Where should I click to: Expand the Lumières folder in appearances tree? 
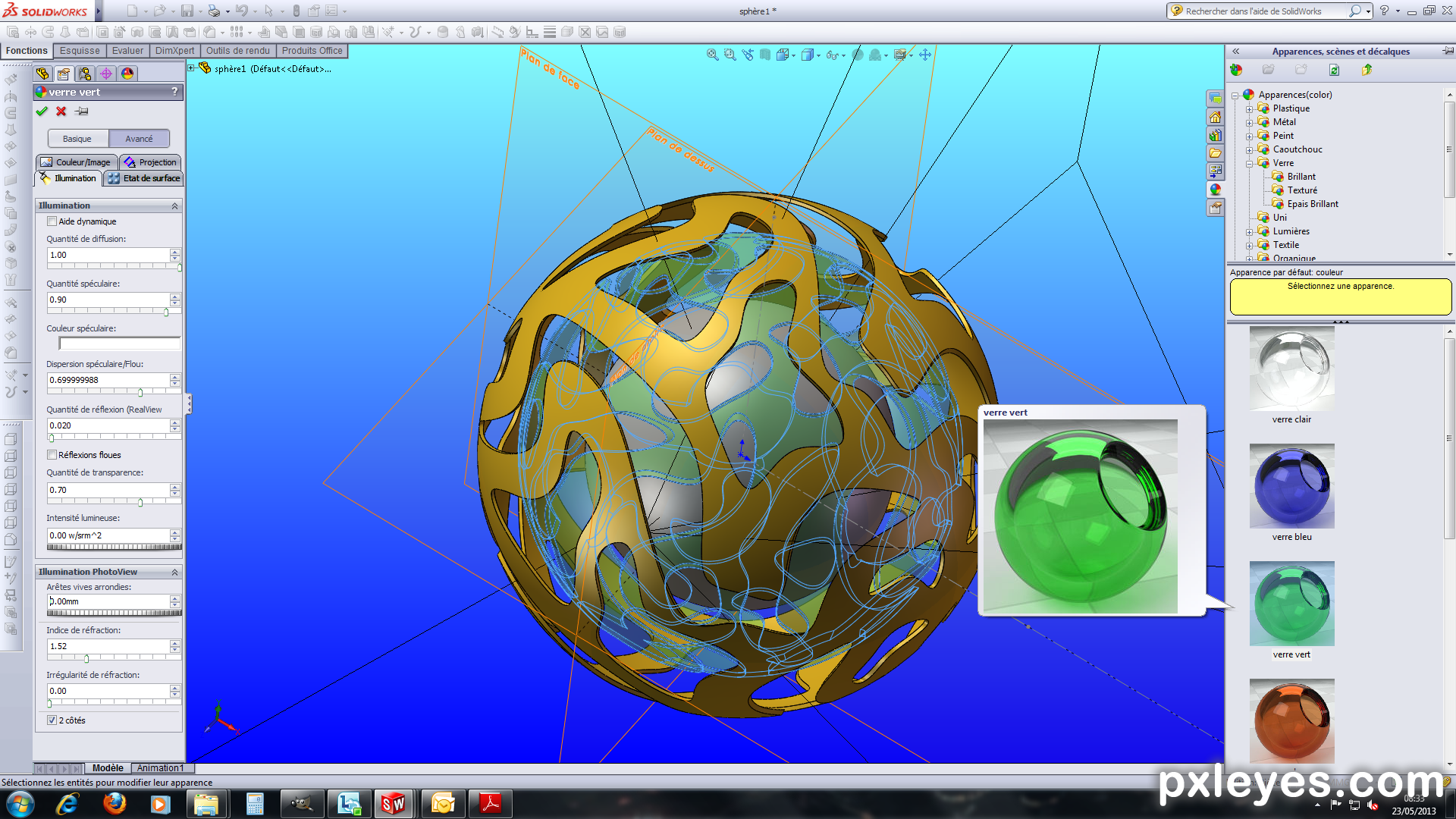pyautogui.click(x=1249, y=232)
